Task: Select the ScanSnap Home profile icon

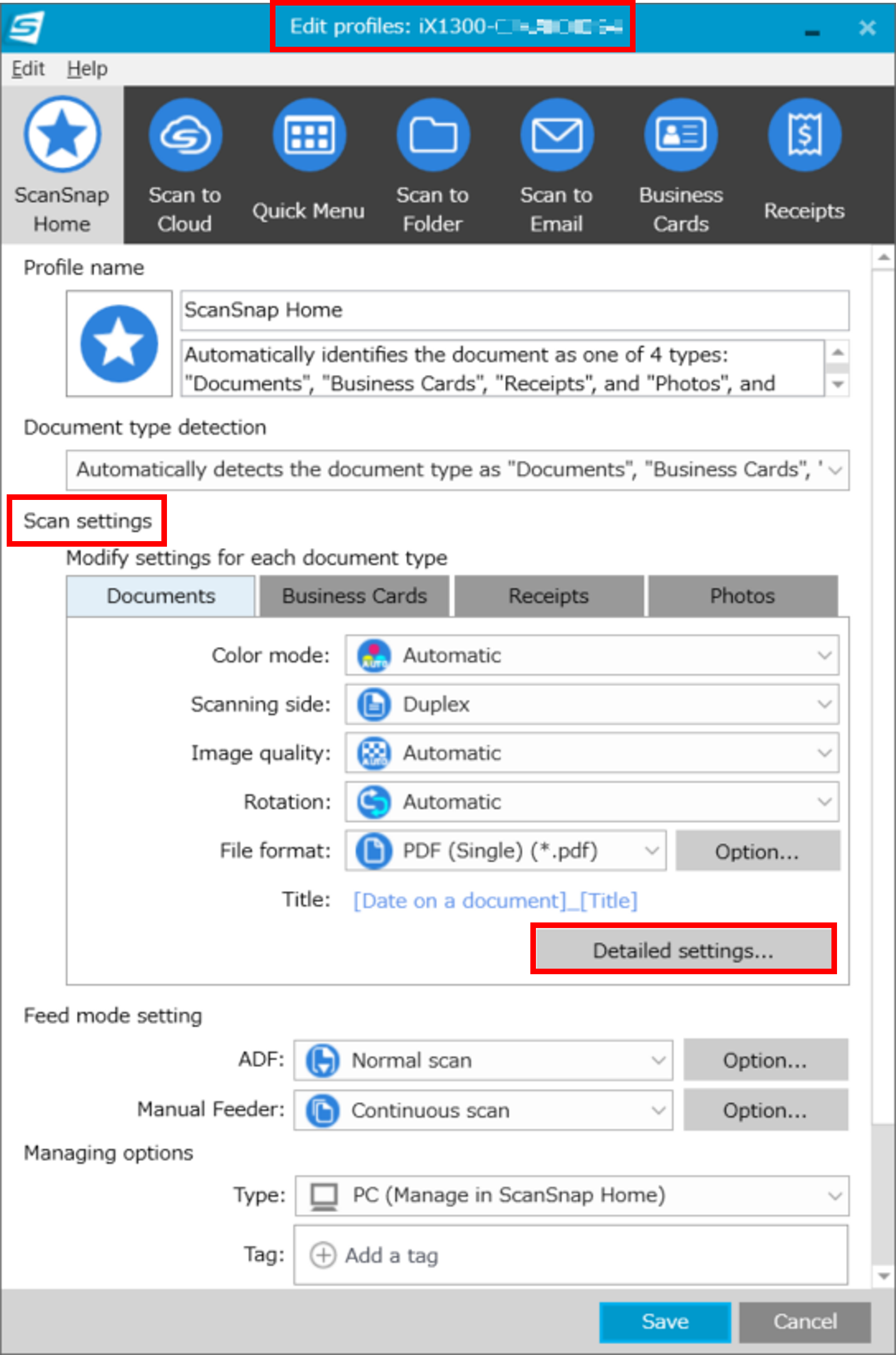Action: point(62,134)
